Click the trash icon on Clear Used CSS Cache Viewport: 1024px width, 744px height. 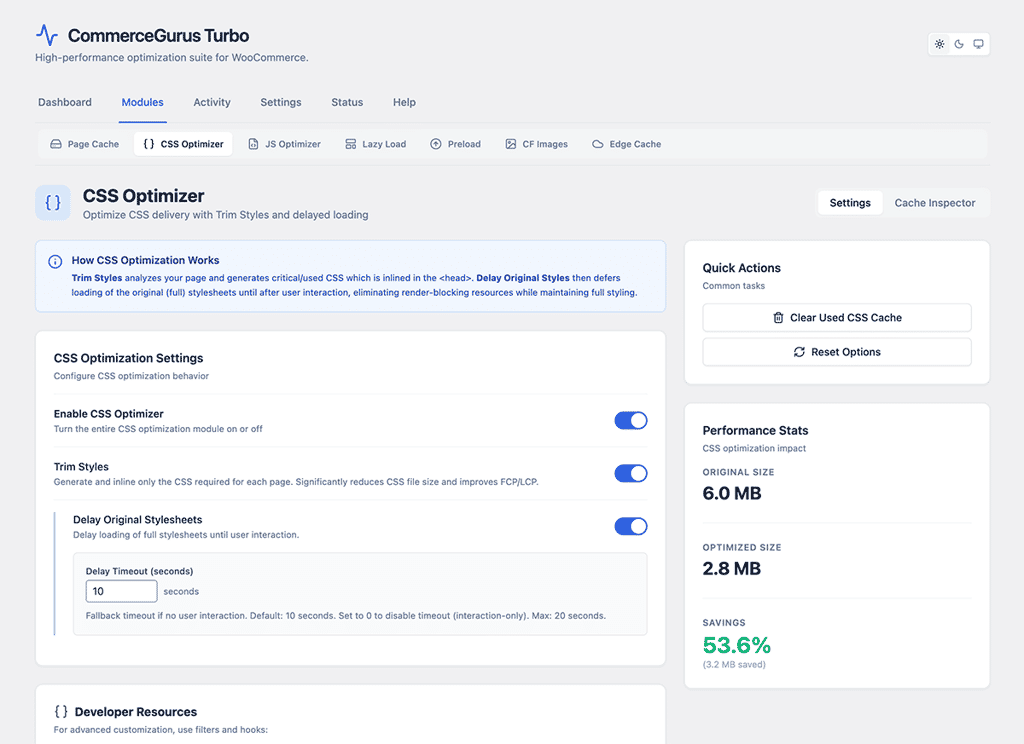click(x=778, y=317)
